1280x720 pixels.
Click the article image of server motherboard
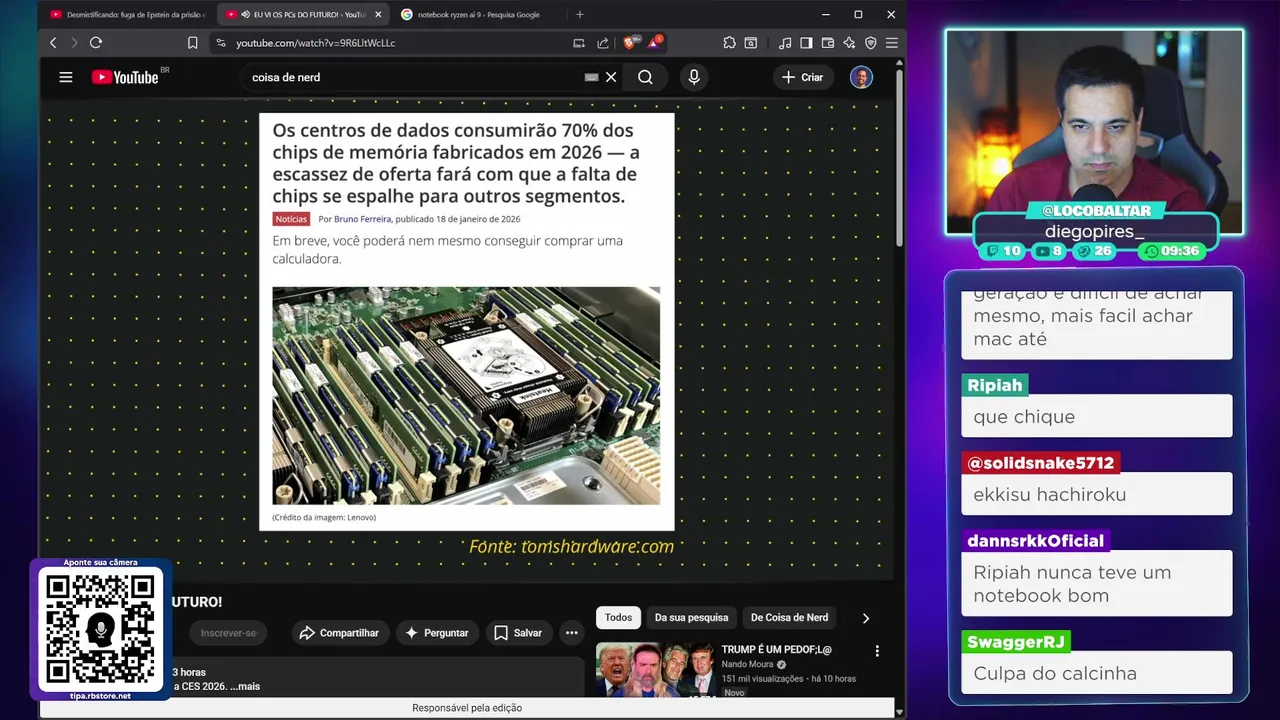tap(466, 396)
